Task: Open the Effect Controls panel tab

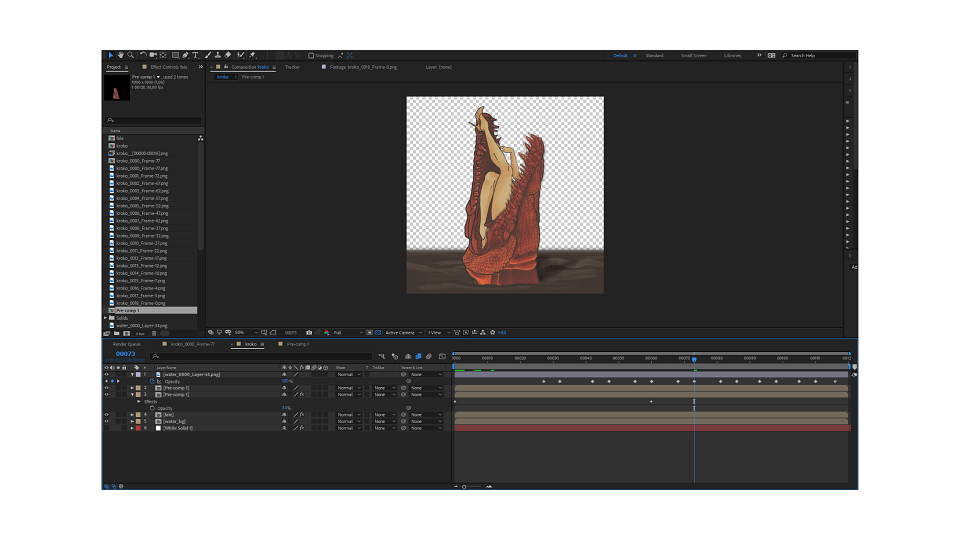Action: coord(168,67)
